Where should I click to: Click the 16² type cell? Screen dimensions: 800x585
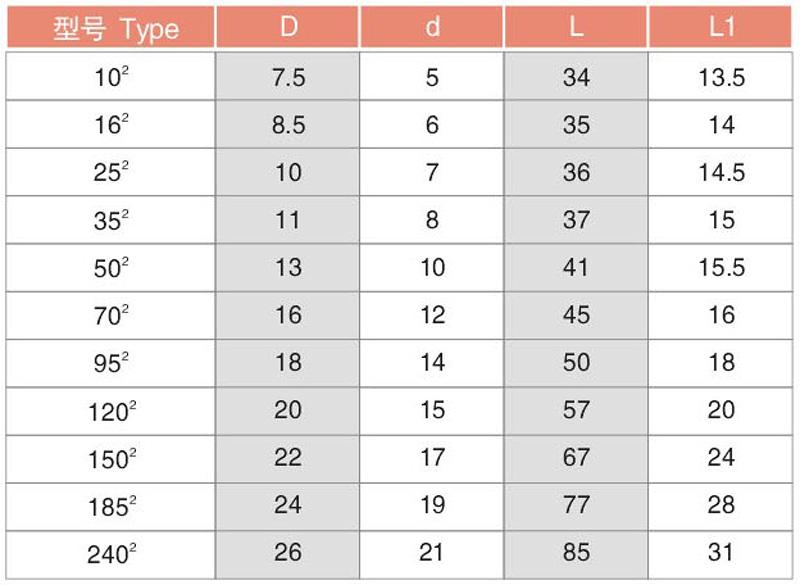click(x=111, y=124)
